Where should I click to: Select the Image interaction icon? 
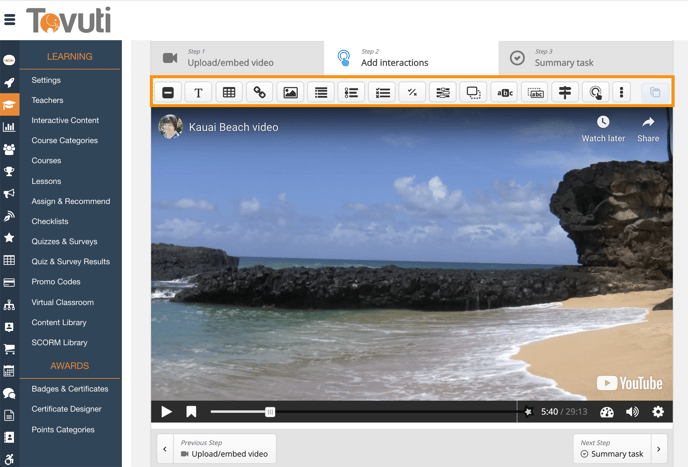pyautogui.click(x=290, y=93)
